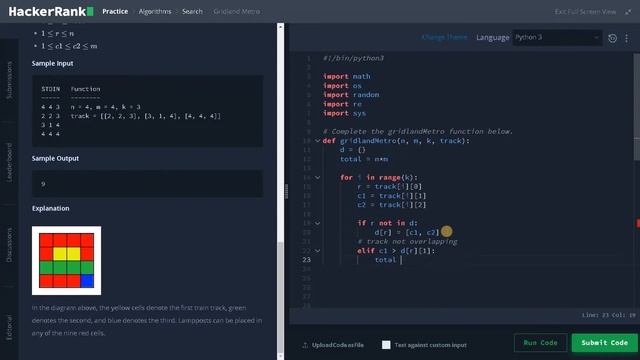Open the editor more-options menu

coord(627,38)
